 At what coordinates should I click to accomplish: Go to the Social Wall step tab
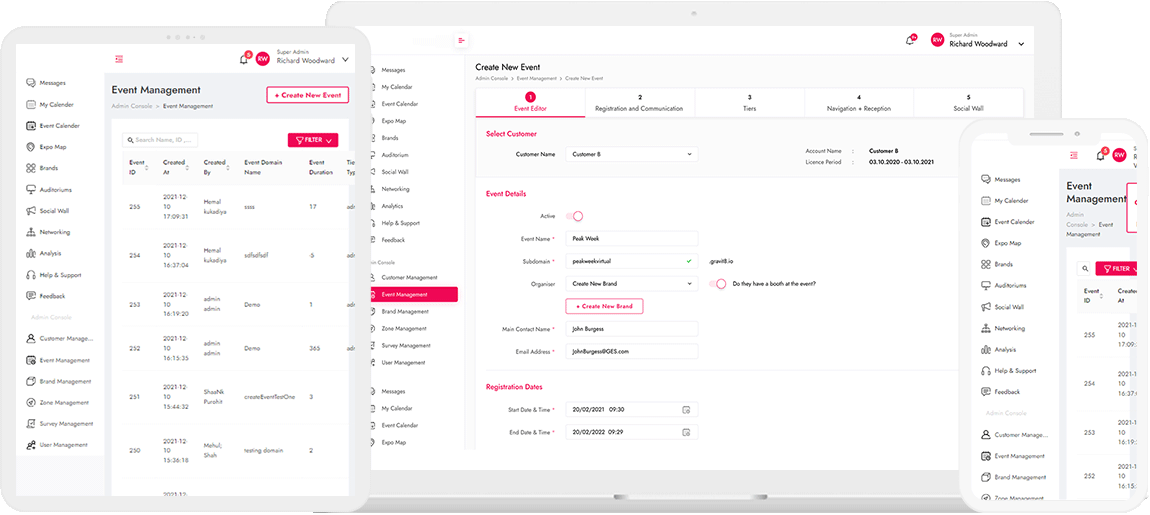click(968, 103)
